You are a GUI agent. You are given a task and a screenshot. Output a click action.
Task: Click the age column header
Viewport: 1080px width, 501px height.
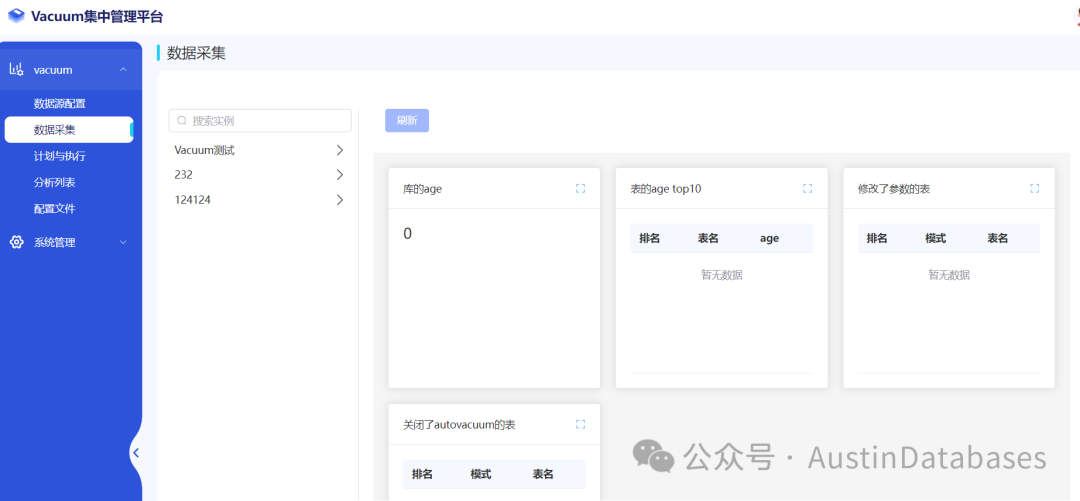(769, 238)
